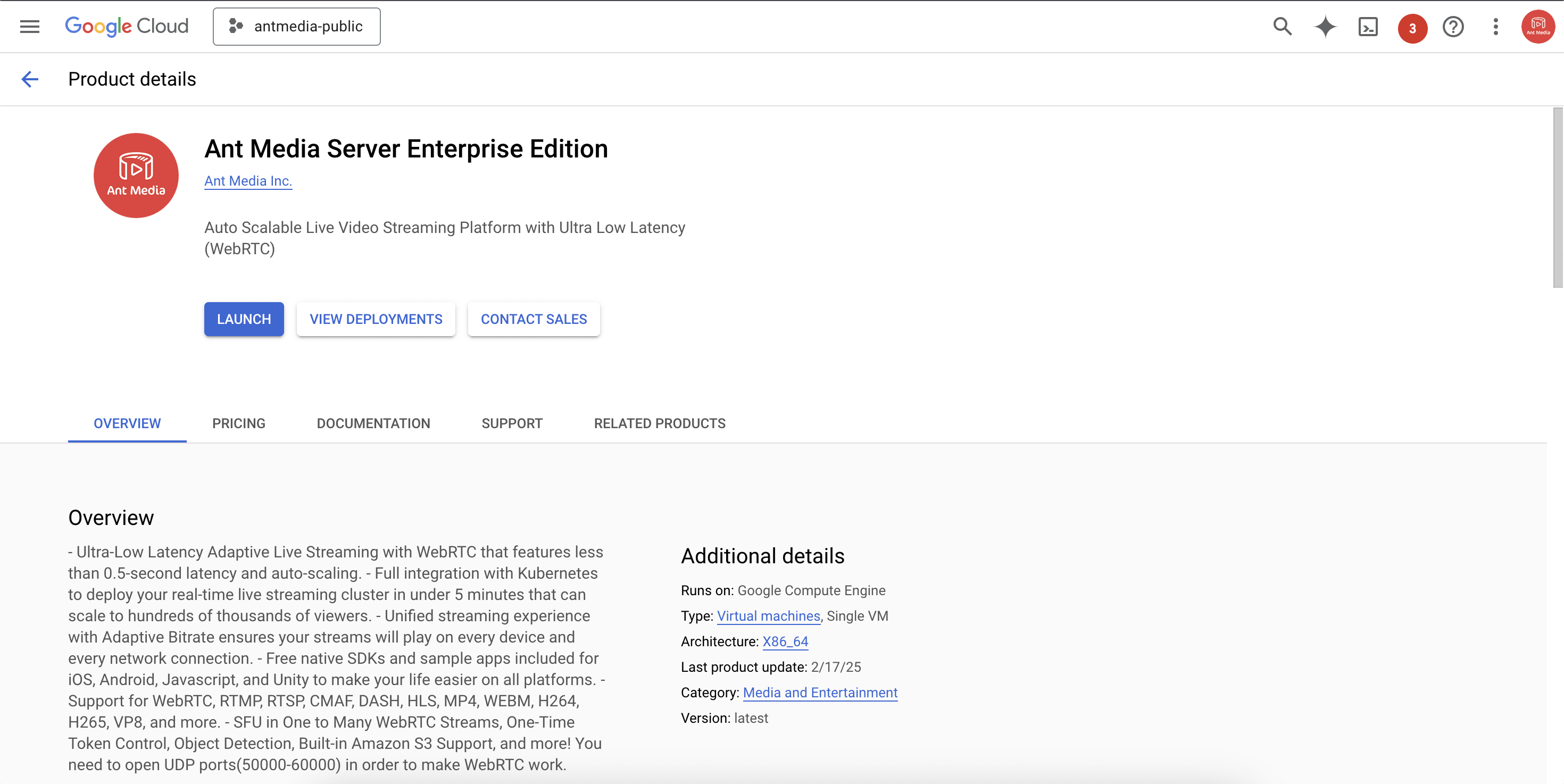
Task: Click CONTACT SALES button
Action: [534, 319]
